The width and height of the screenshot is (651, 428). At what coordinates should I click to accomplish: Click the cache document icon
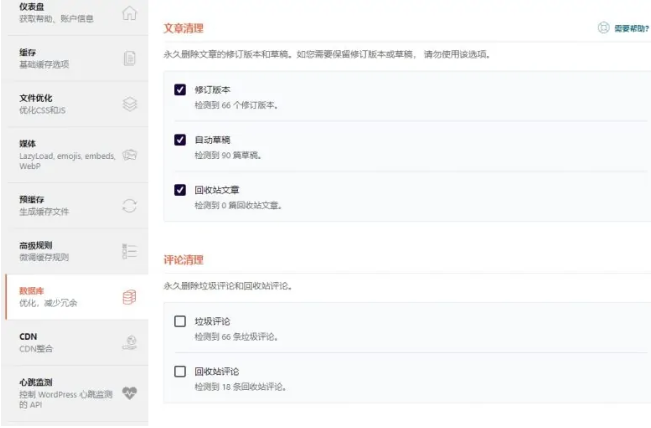point(130,58)
